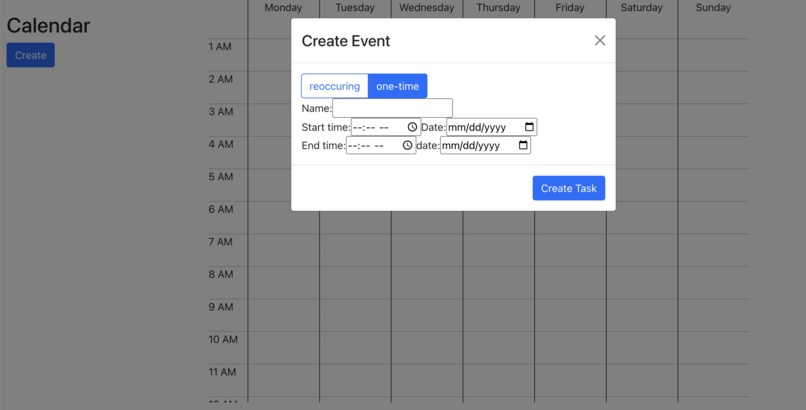
Task: Click the Create Task button
Action: click(x=569, y=188)
